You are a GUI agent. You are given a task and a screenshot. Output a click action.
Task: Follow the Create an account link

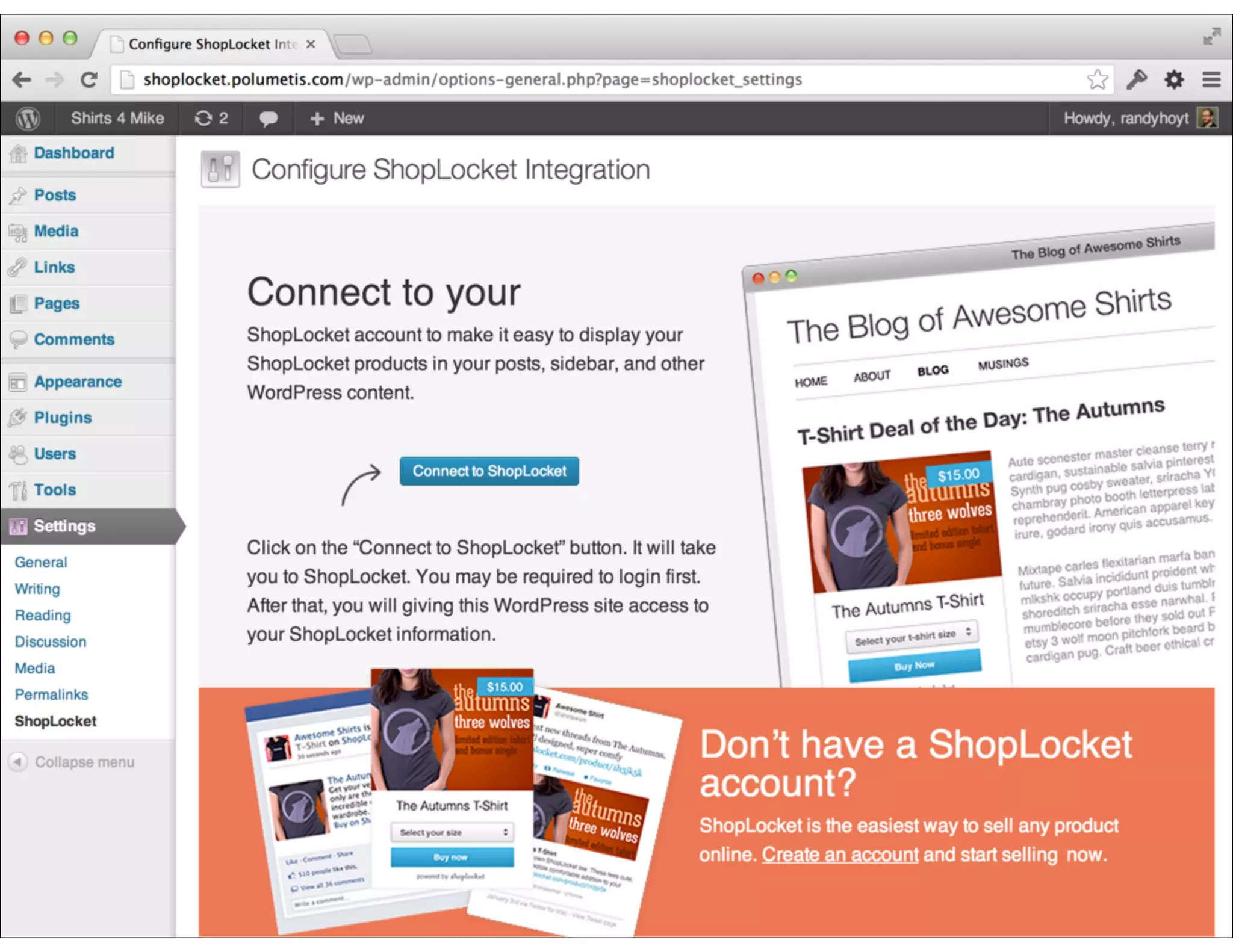tap(840, 855)
